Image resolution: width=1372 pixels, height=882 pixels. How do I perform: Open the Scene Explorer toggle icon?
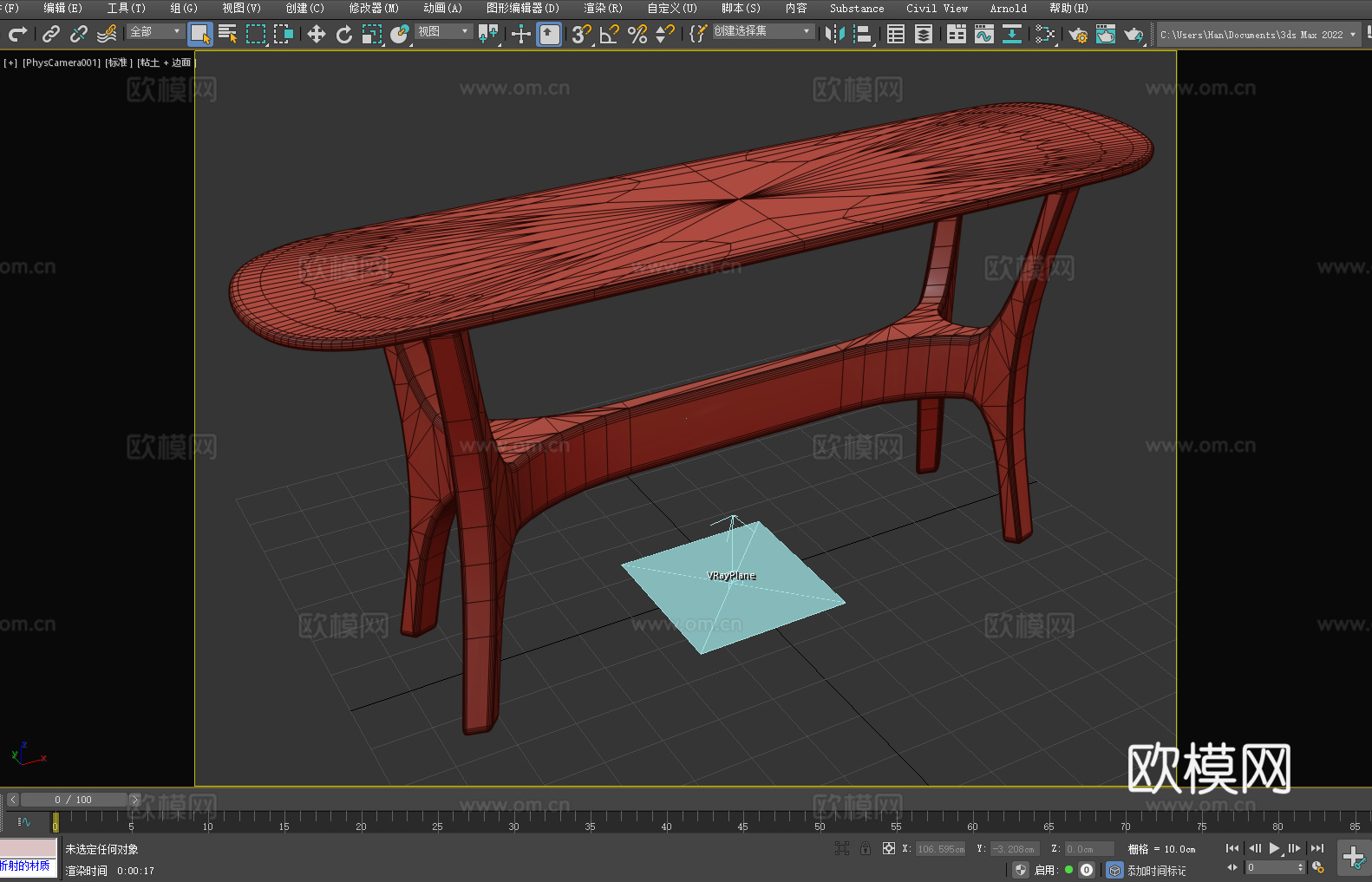click(896, 34)
